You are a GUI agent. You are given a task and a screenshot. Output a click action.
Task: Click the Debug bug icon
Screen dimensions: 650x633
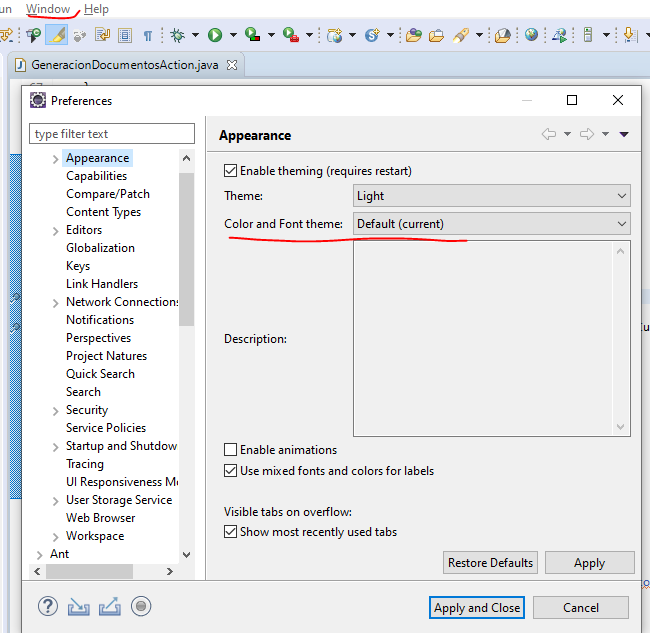177,35
